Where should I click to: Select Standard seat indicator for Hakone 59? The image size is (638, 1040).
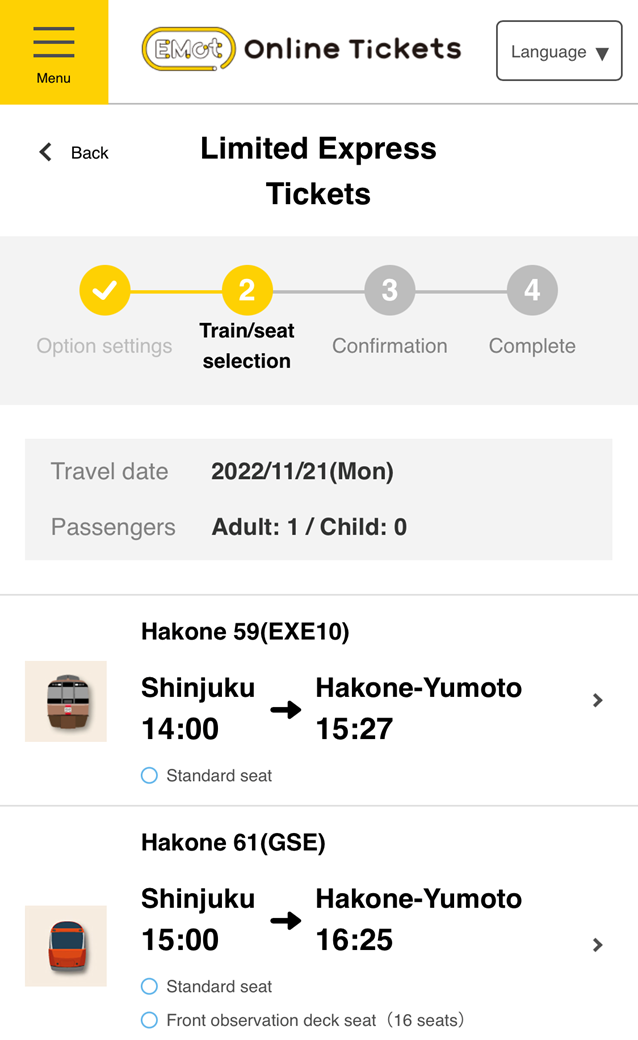tap(150, 775)
